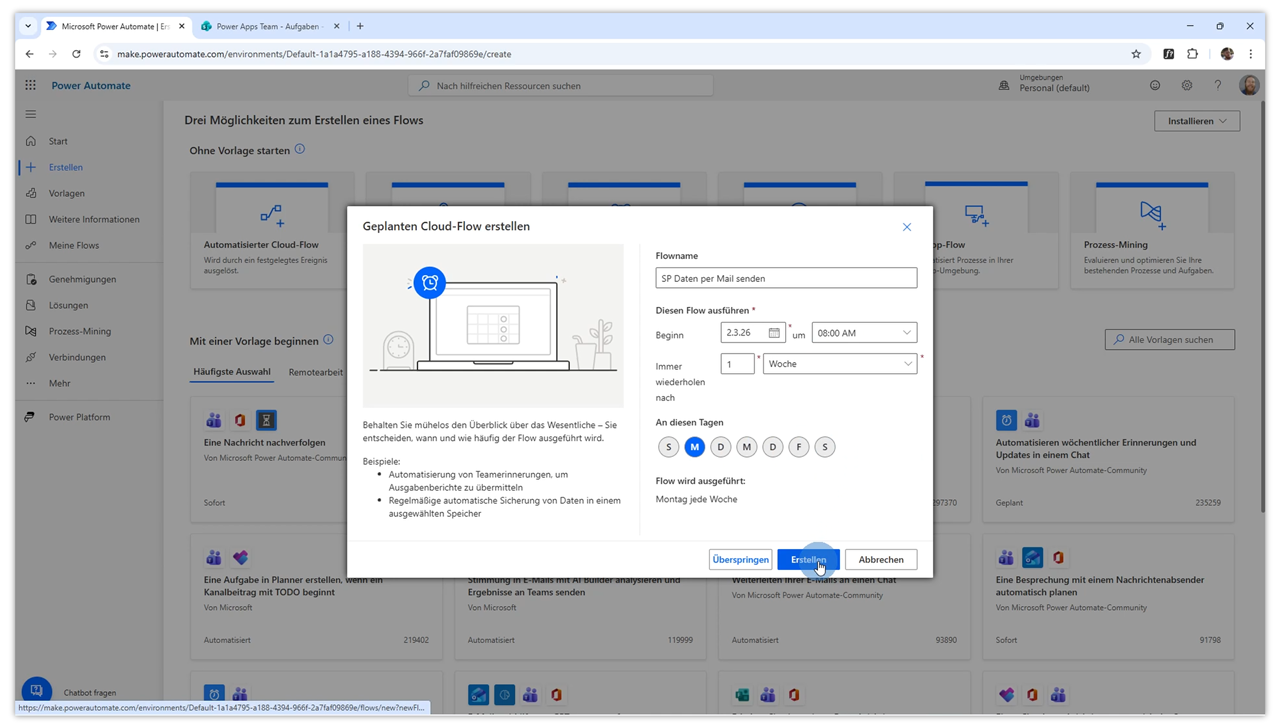Collapse the left navigation hamburger menu

click(30, 114)
